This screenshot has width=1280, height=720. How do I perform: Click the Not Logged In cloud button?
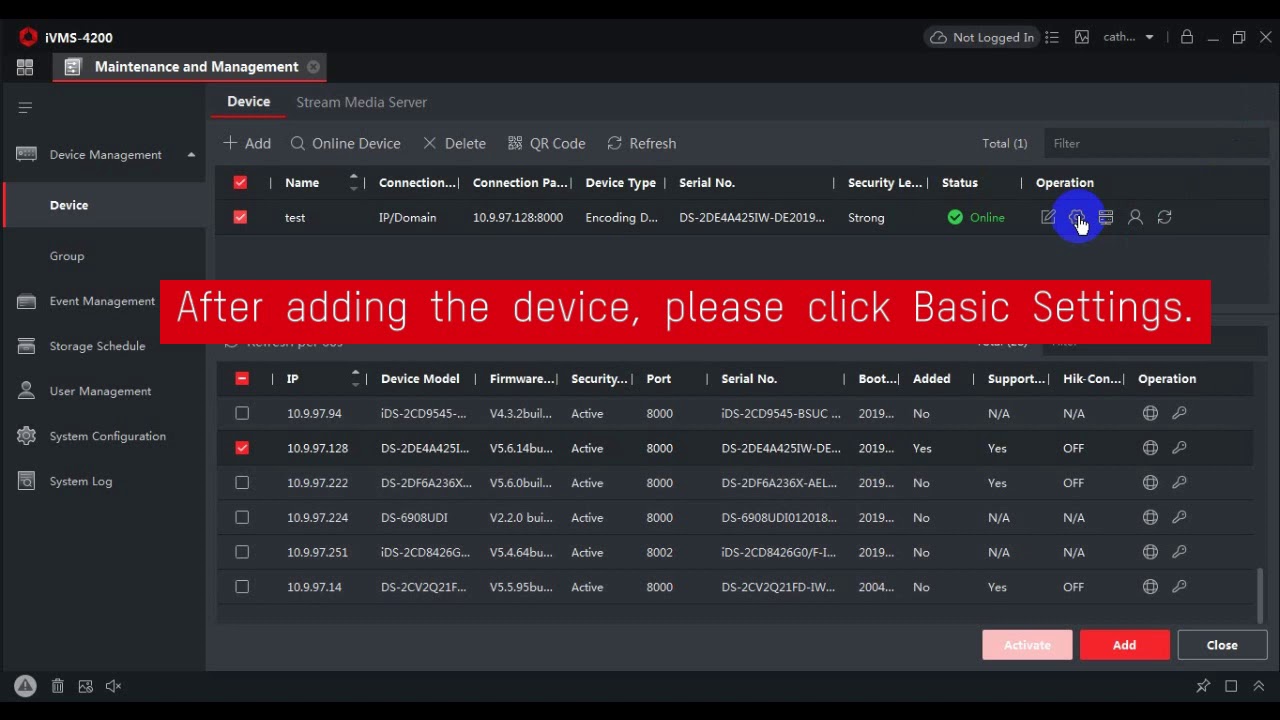[982, 37]
